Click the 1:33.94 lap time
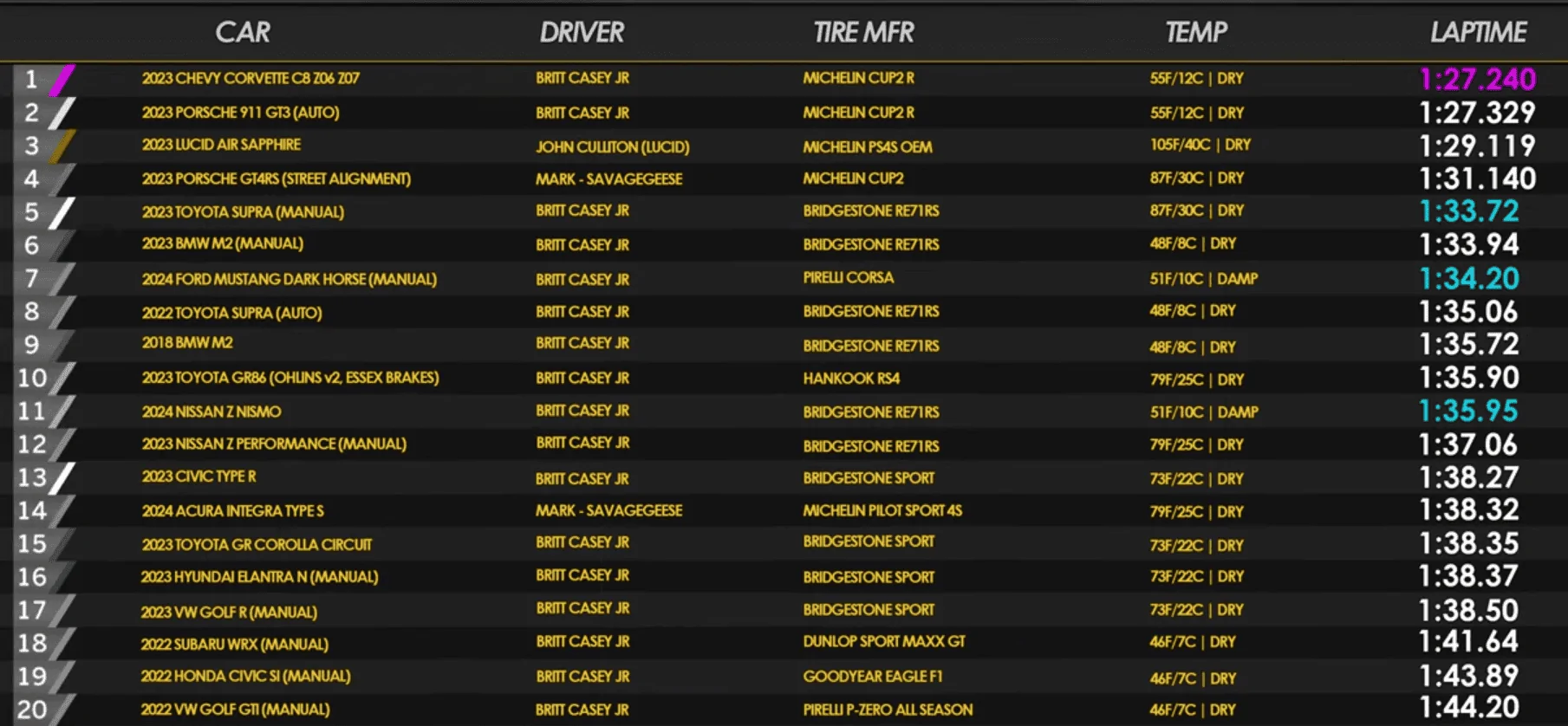The image size is (1568, 726). 1469,245
